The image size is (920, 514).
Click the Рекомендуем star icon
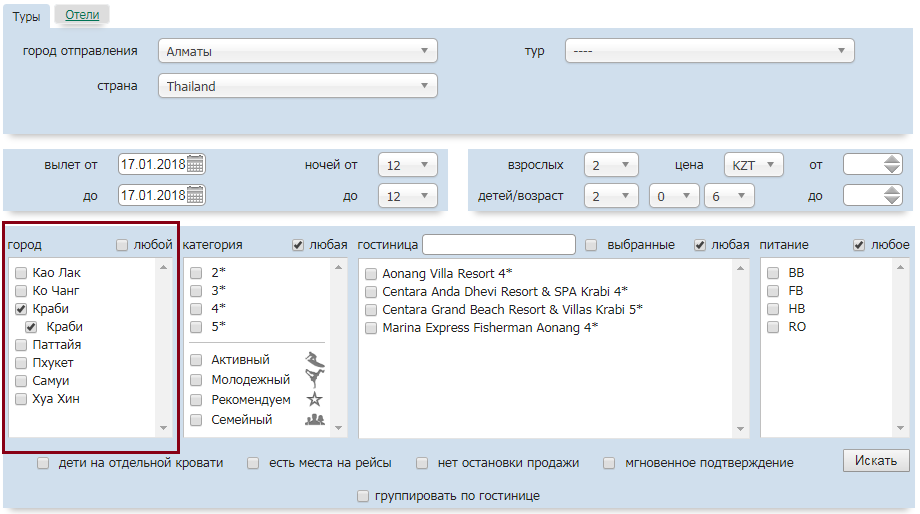tap(315, 399)
